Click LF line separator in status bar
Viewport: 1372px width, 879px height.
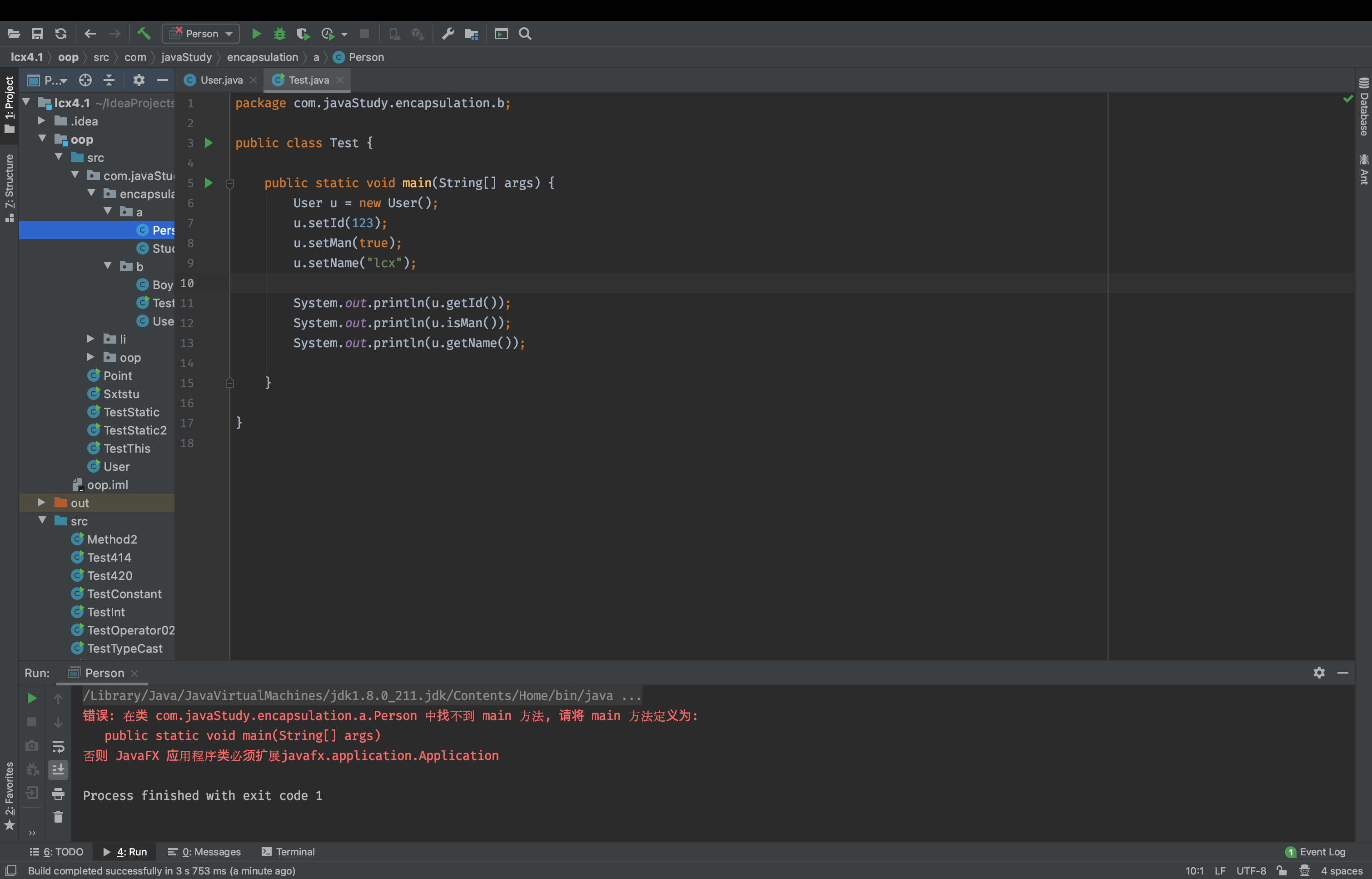[x=1220, y=870]
